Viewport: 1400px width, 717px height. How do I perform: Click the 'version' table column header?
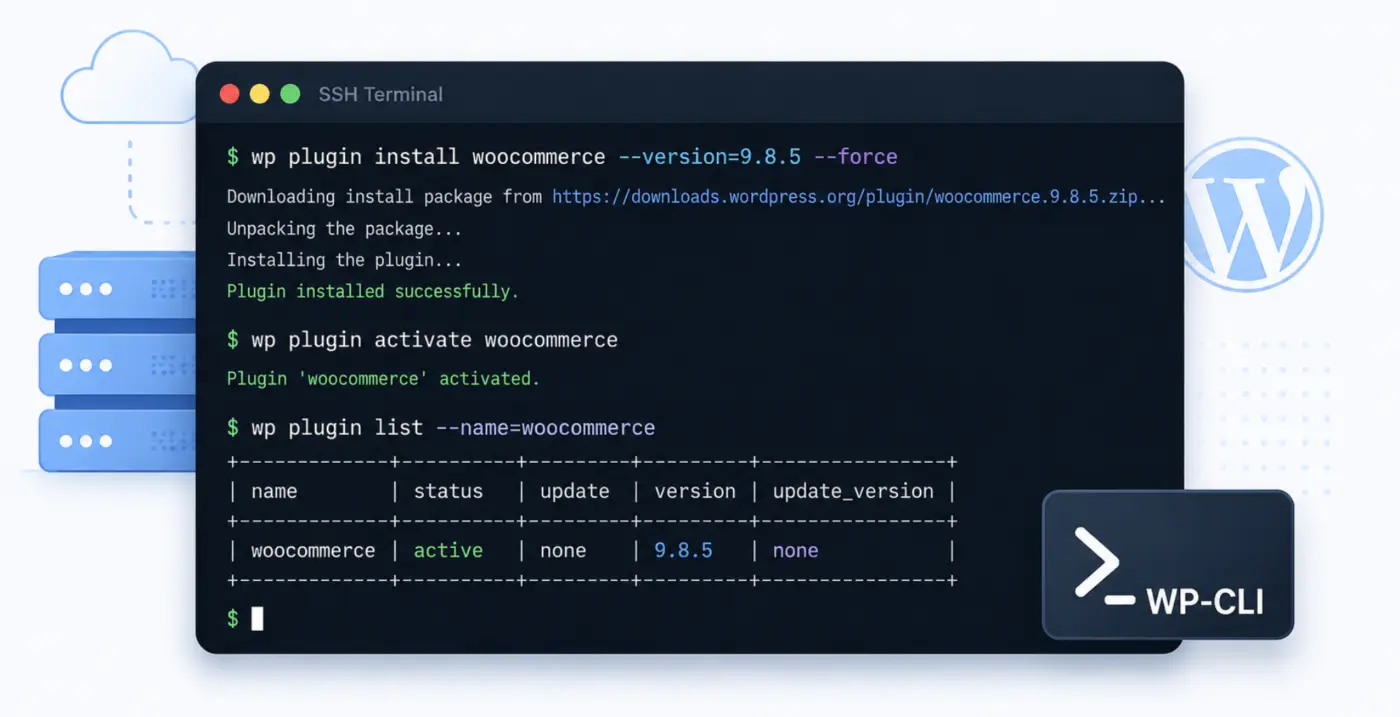pyautogui.click(x=695, y=491)
